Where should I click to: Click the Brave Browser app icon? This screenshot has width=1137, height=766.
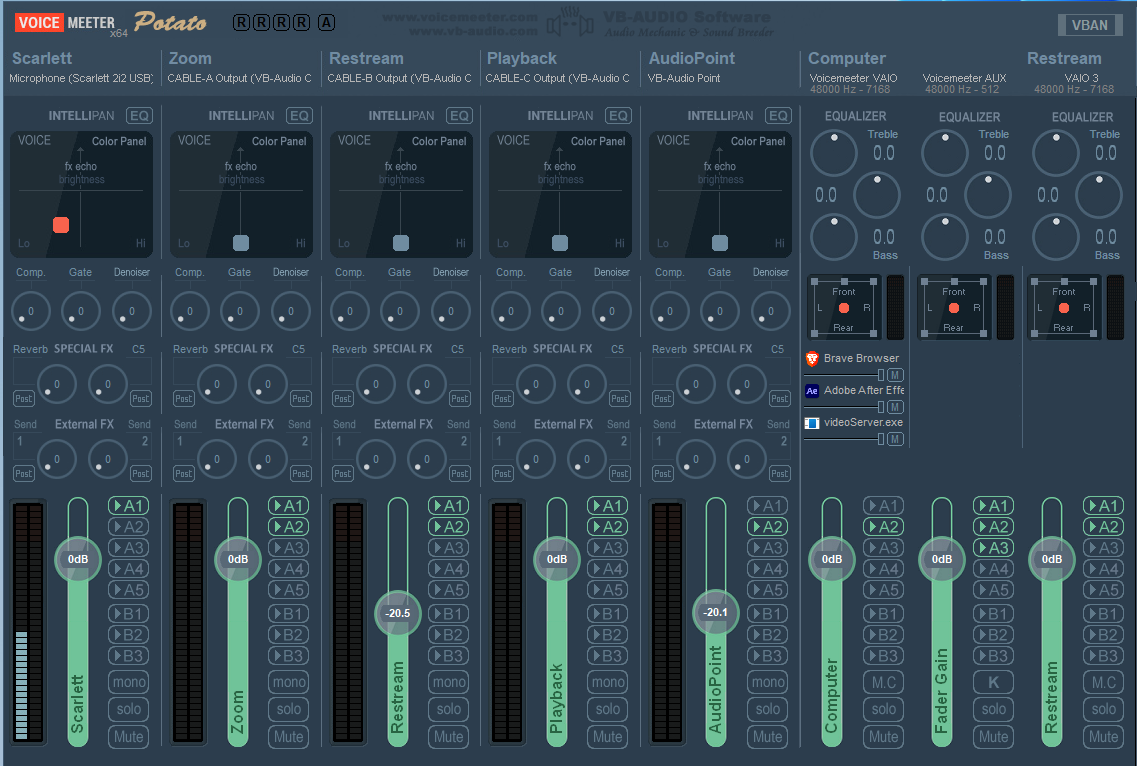point(812,358)
